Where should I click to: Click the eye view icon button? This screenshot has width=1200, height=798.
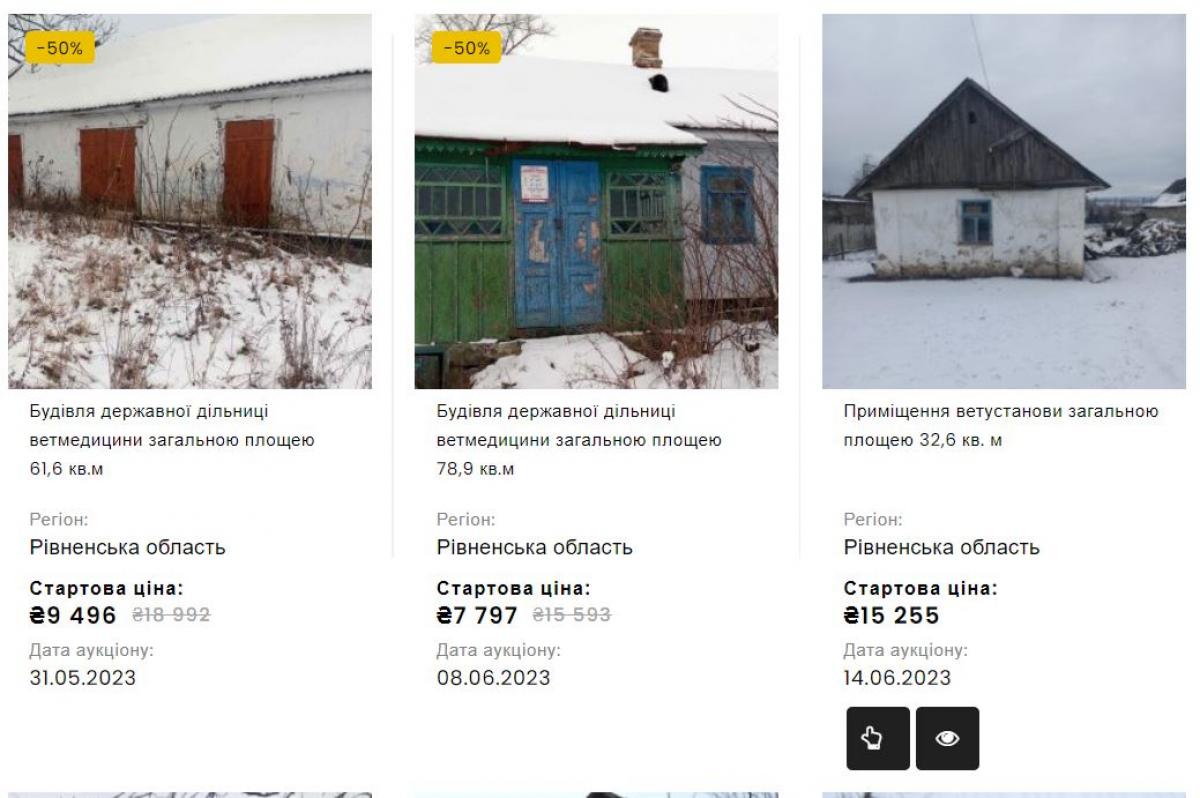pos(947,738)
